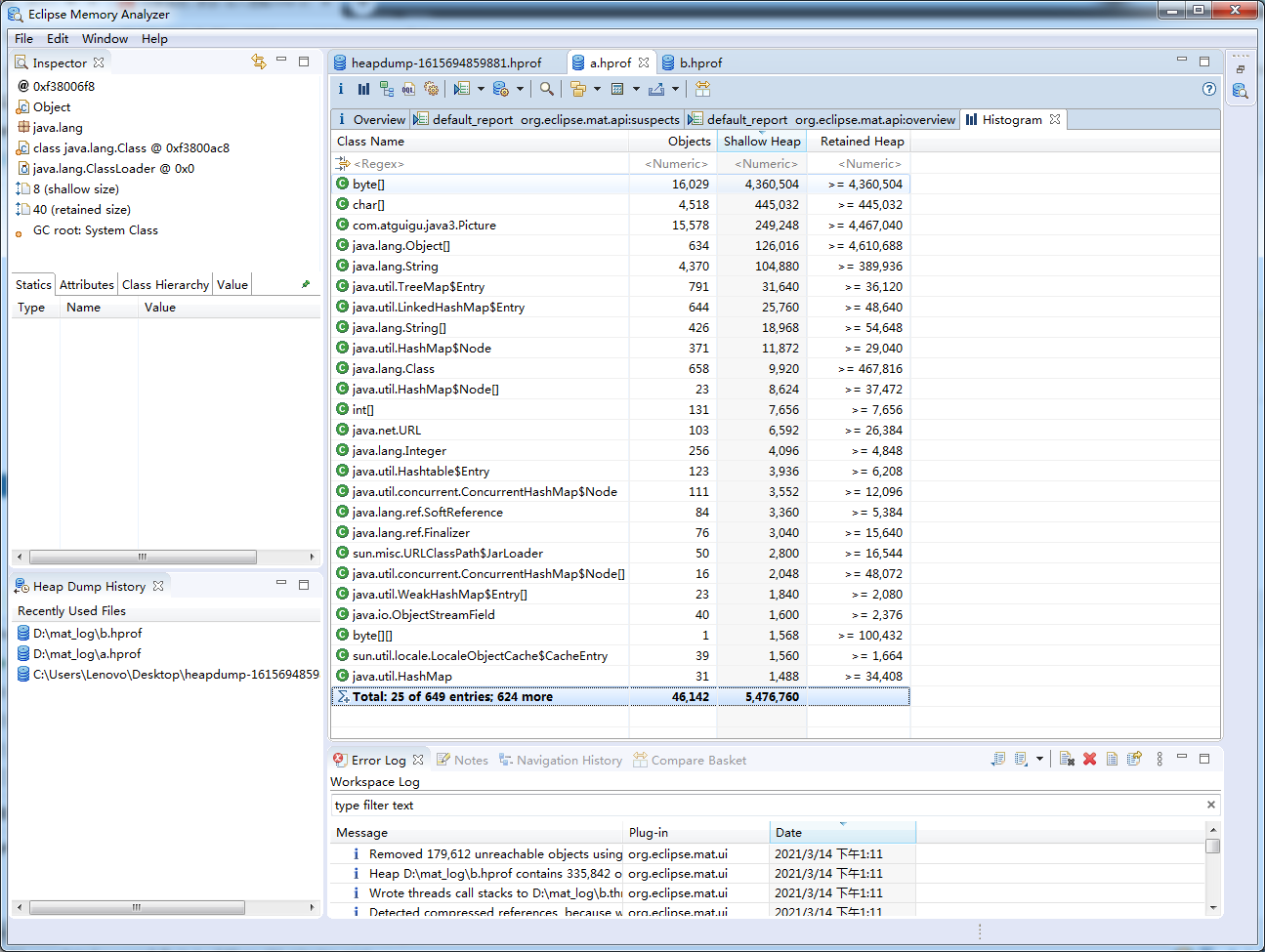Click the group result by folder icon

pyautogui.click(x=578, y=89)
